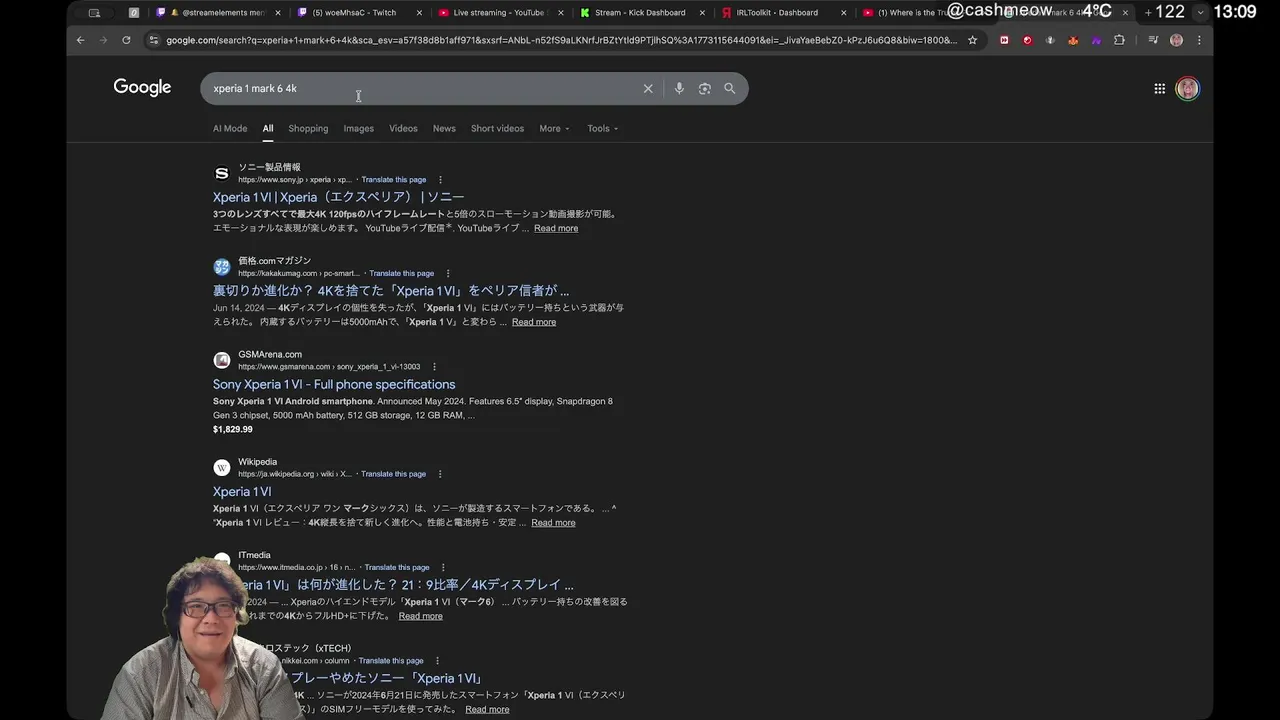This screenshot has height=720, width=1280.
Task: Click the Google logo
Action: [142, 88]
